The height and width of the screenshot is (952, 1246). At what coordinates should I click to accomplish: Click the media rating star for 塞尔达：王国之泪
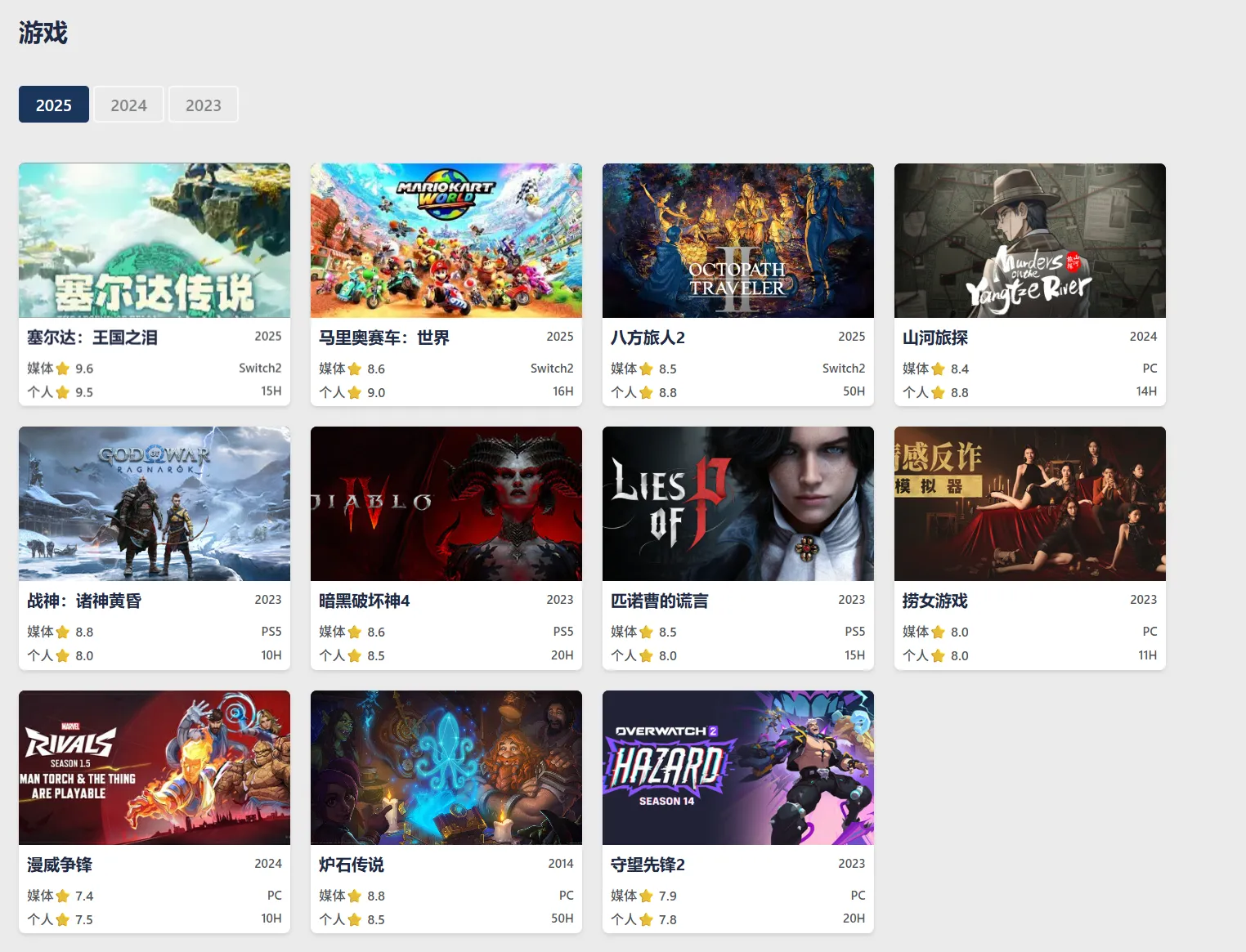tap(63, 369)
